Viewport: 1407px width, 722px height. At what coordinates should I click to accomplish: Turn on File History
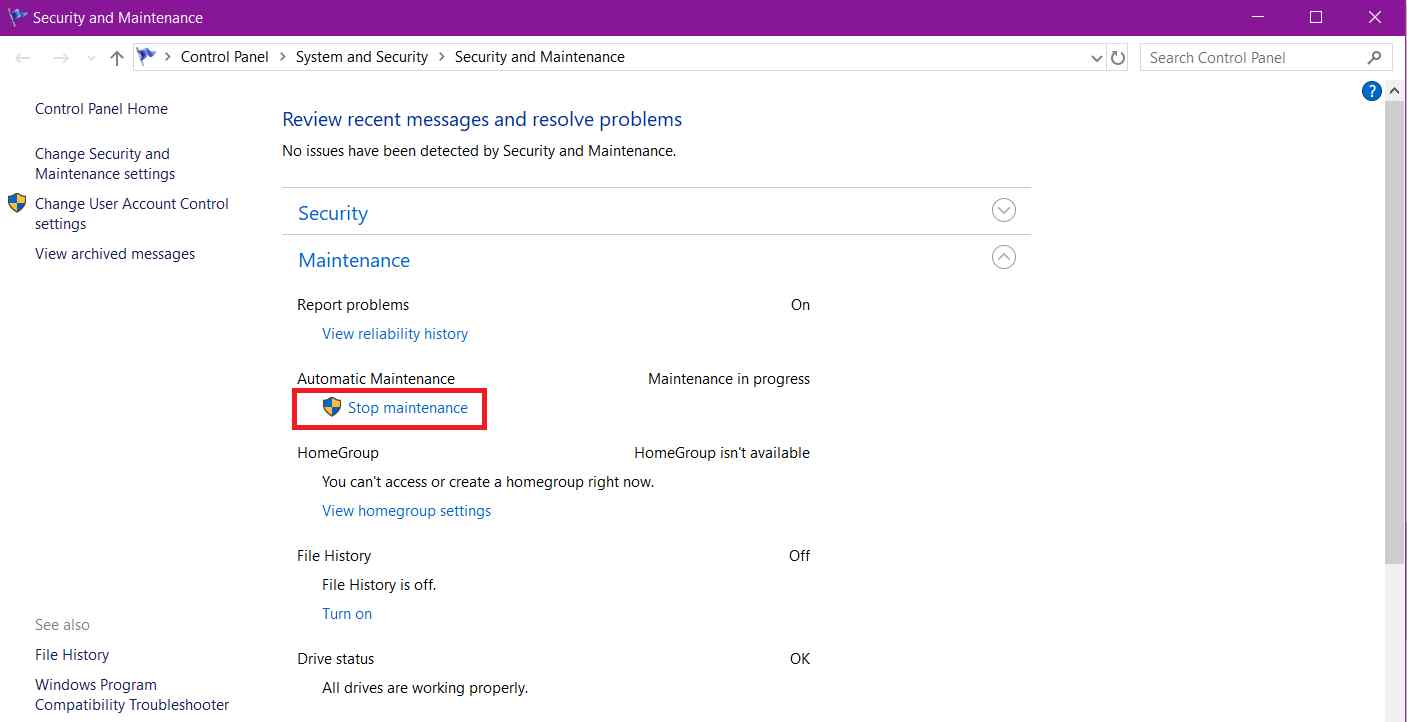click(x=346, y=614)
